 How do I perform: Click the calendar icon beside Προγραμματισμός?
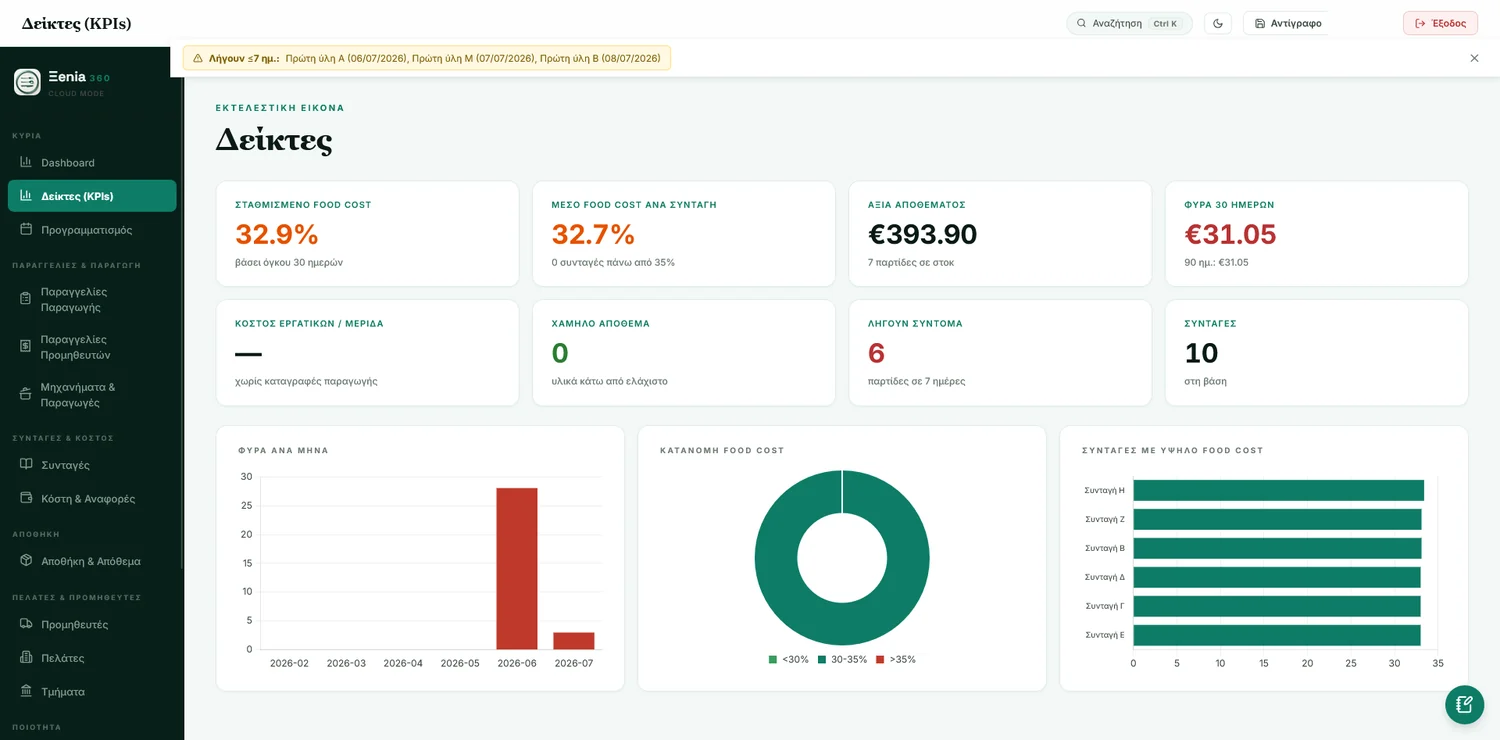click(x=27, y=229)
